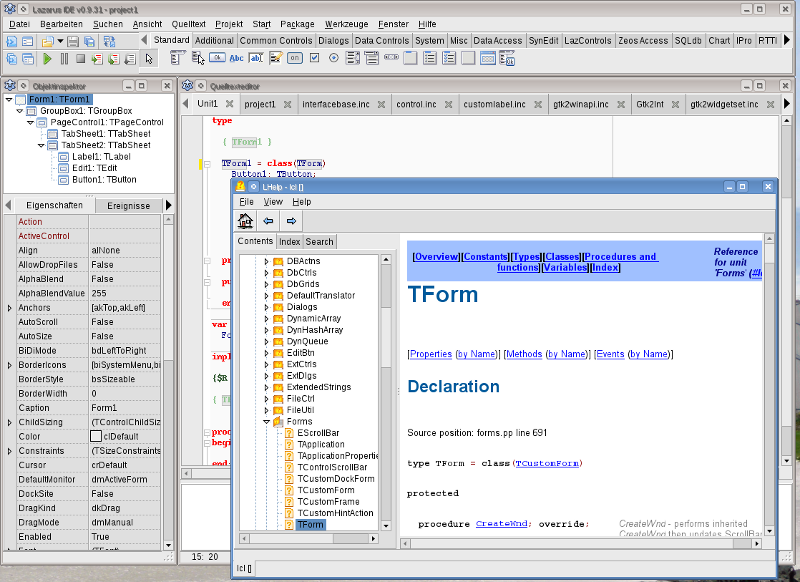Screen dimensions: 800x582
Task: Pick the TLabel 'Abc' palette component
Action: [x=236, y=58]
